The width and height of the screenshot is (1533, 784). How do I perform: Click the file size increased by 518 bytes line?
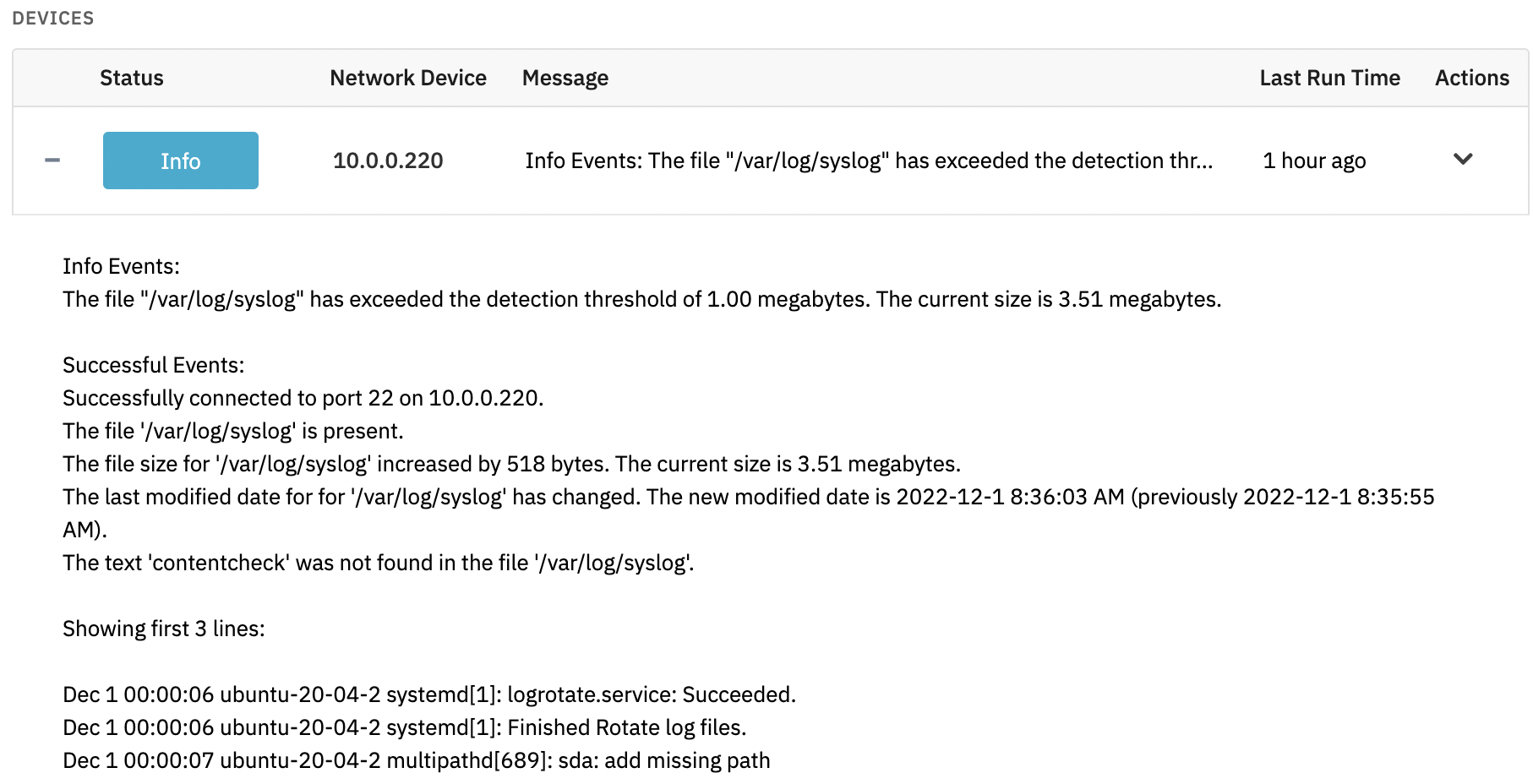pyautogui.click(x=512, y=464)
